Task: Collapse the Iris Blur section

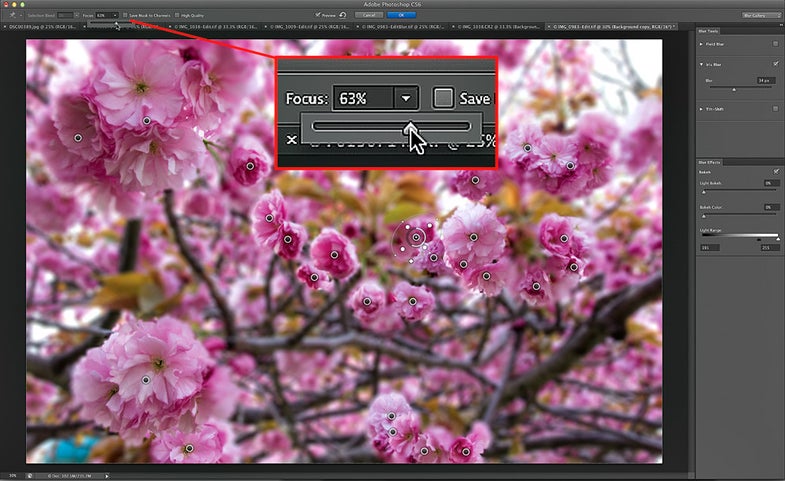Action: tap(701, 65)
